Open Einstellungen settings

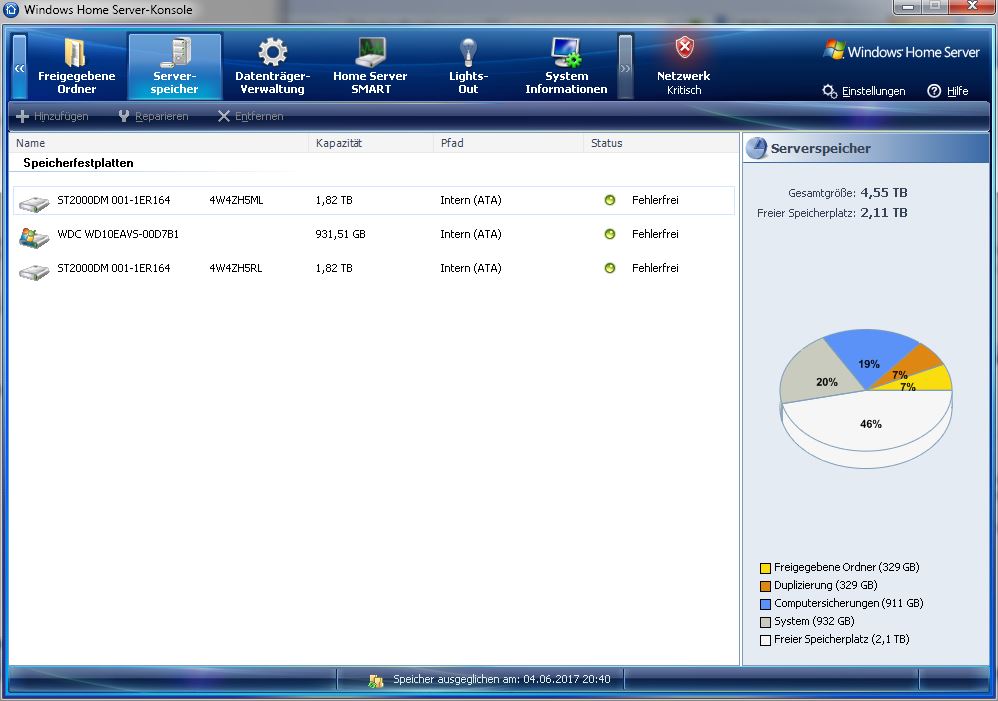[x=864, y=91]
